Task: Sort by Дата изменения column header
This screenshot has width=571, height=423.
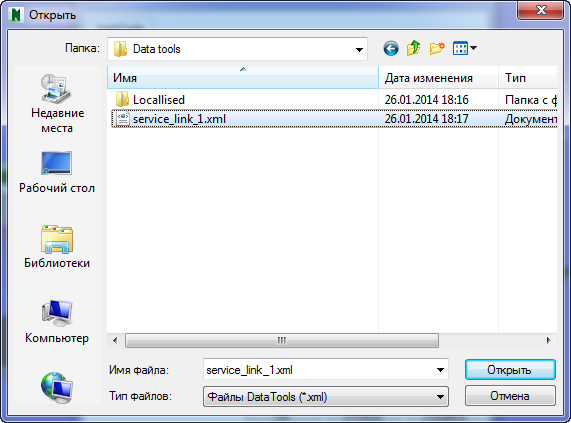Action: click(x=438, y=78)
